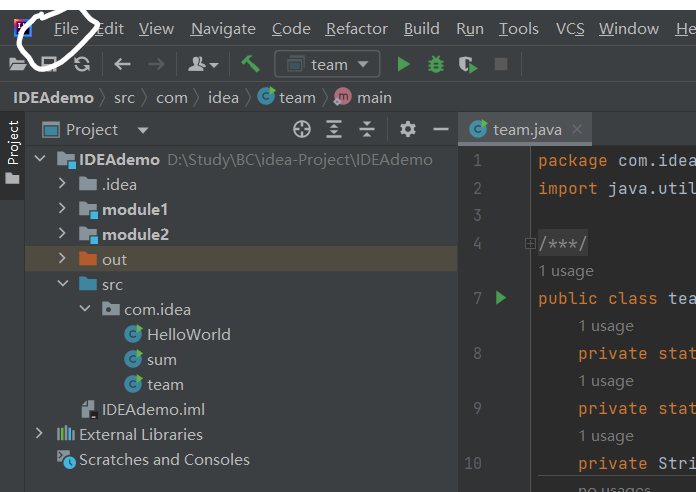Click the Stop square icon
The image size is (696, 492).
tap(501, 64)
